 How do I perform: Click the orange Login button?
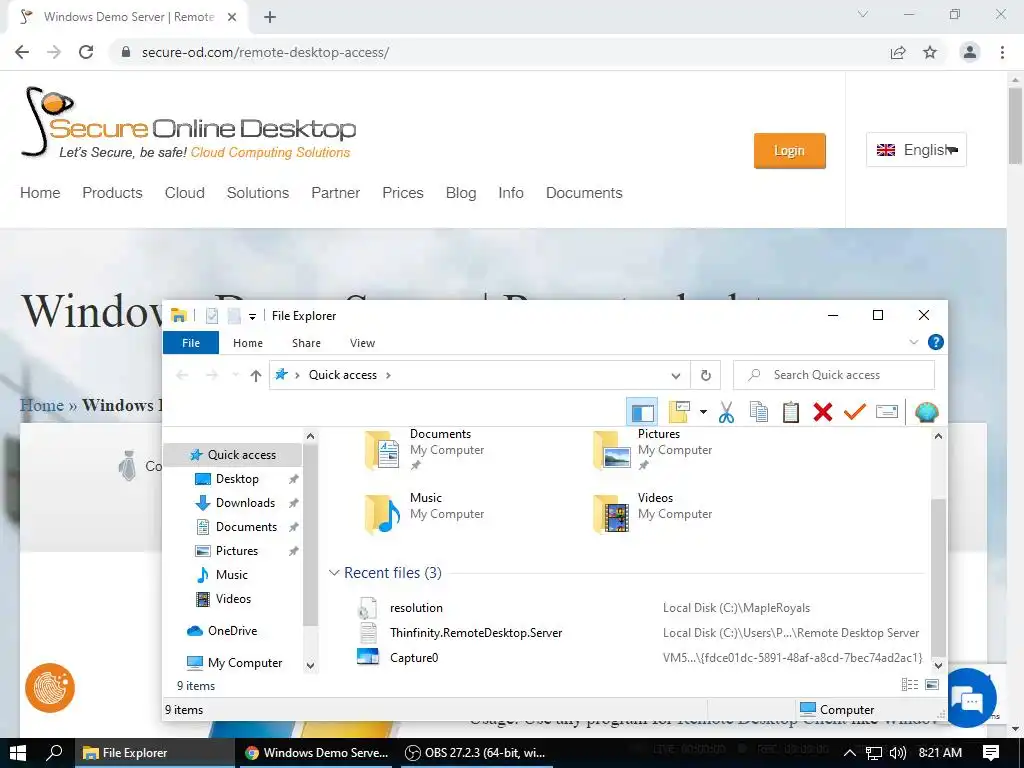pos(790,151)
